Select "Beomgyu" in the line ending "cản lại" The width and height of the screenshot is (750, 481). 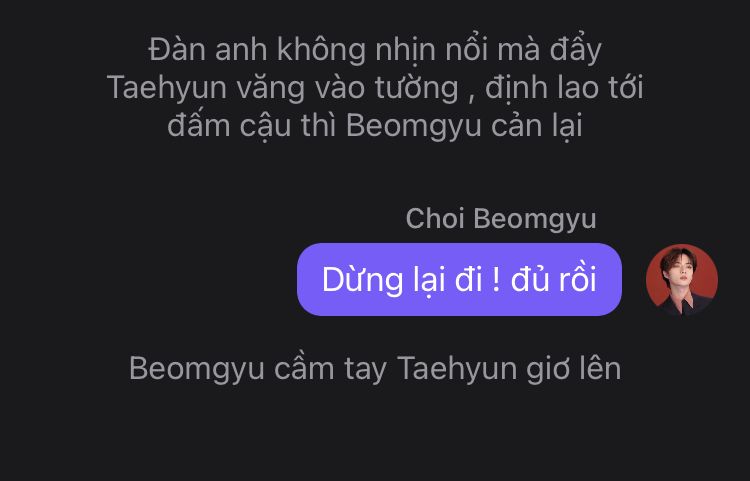413,127
